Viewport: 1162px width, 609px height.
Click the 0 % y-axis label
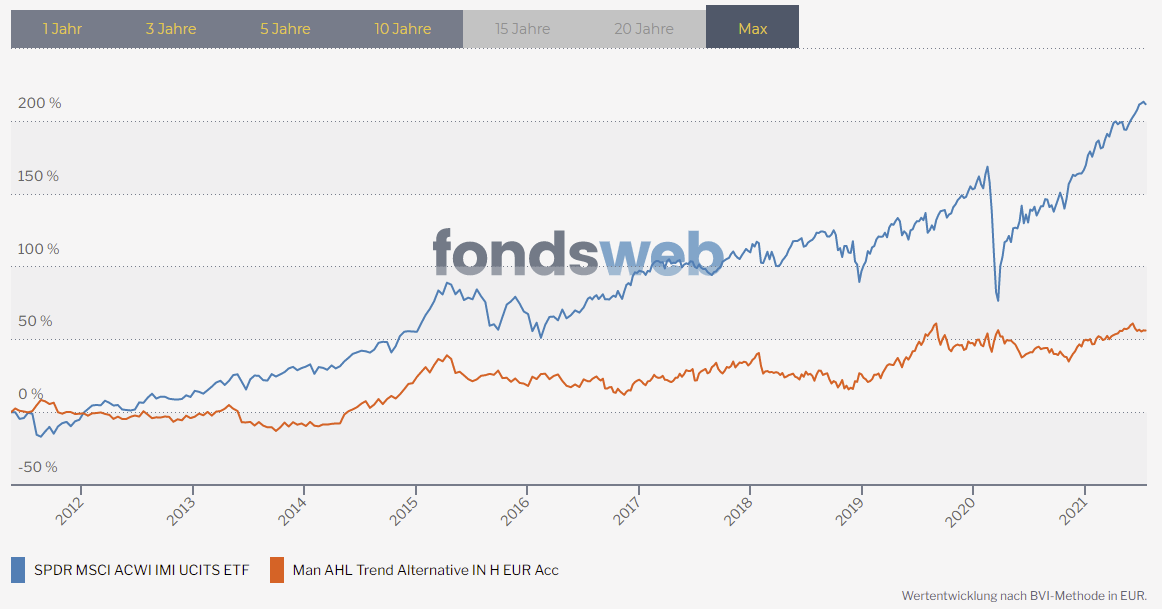30,394
